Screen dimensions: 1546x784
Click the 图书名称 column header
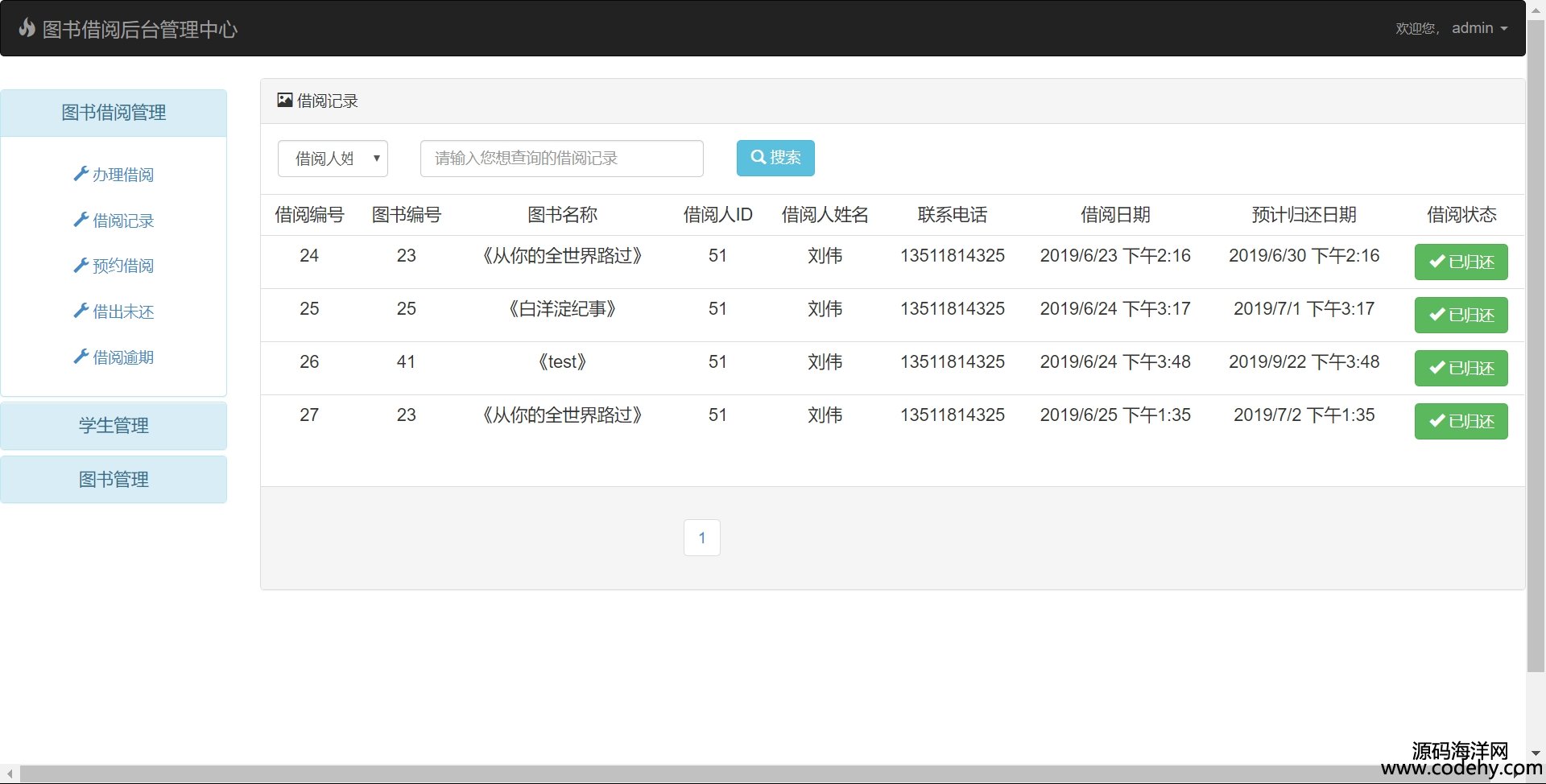point(562,215)
